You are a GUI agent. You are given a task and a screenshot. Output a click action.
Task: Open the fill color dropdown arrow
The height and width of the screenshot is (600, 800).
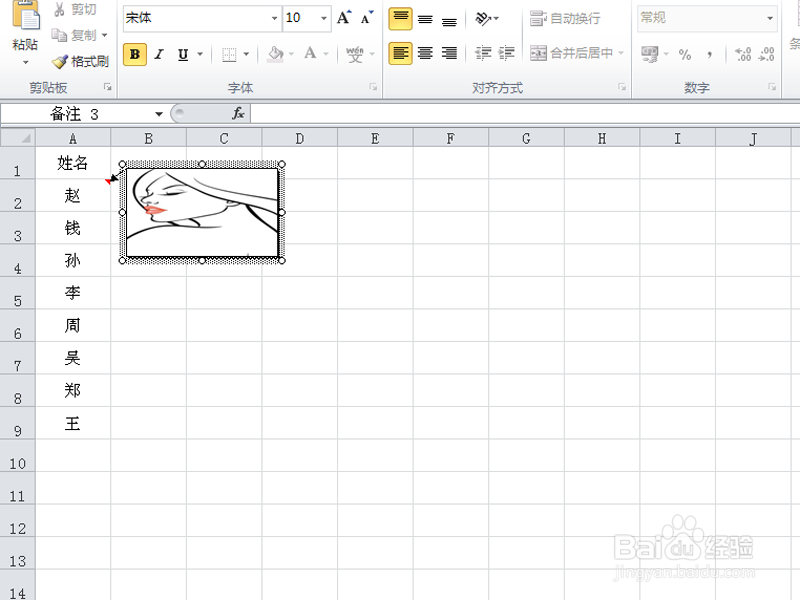(x=291, y=54)
